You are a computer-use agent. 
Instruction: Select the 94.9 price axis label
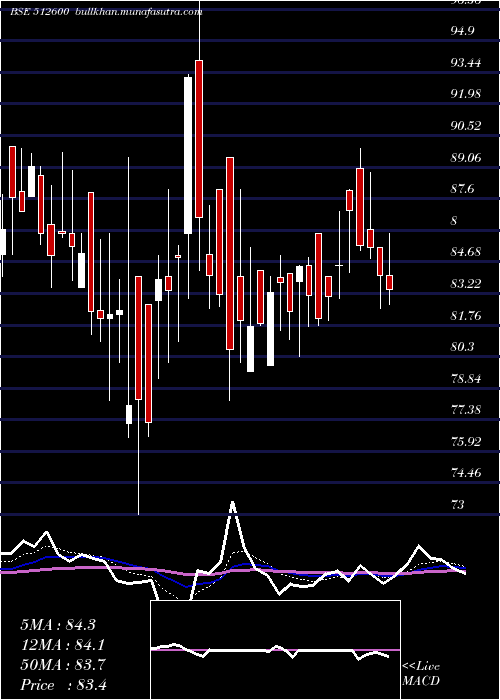point(462,31)
